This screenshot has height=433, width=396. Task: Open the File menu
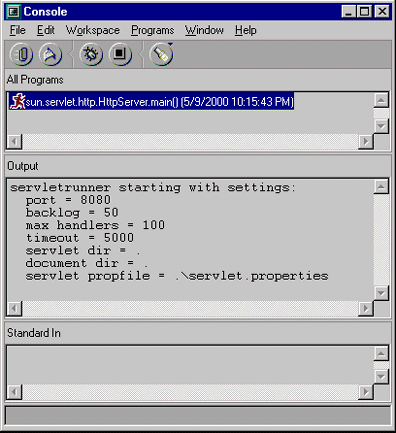tap(17, 30)
